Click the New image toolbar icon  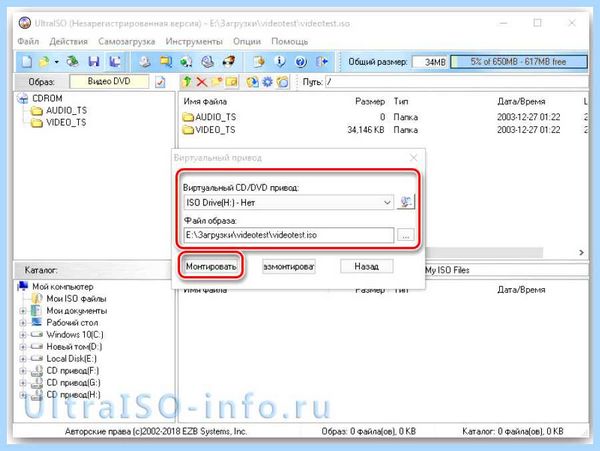coord(27,62)
